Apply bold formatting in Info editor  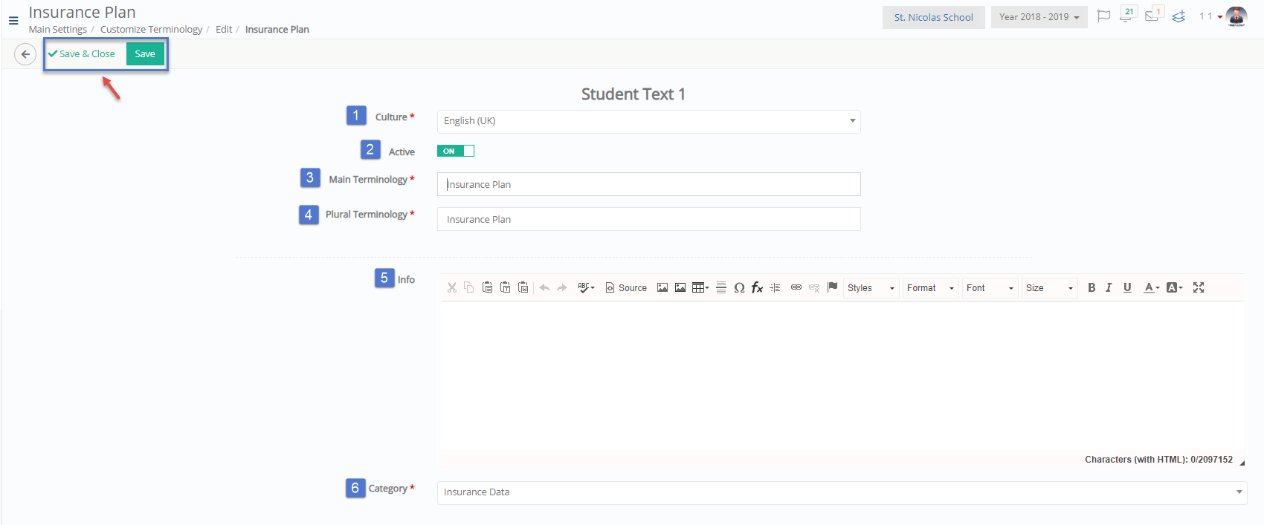click(1091, 288)
